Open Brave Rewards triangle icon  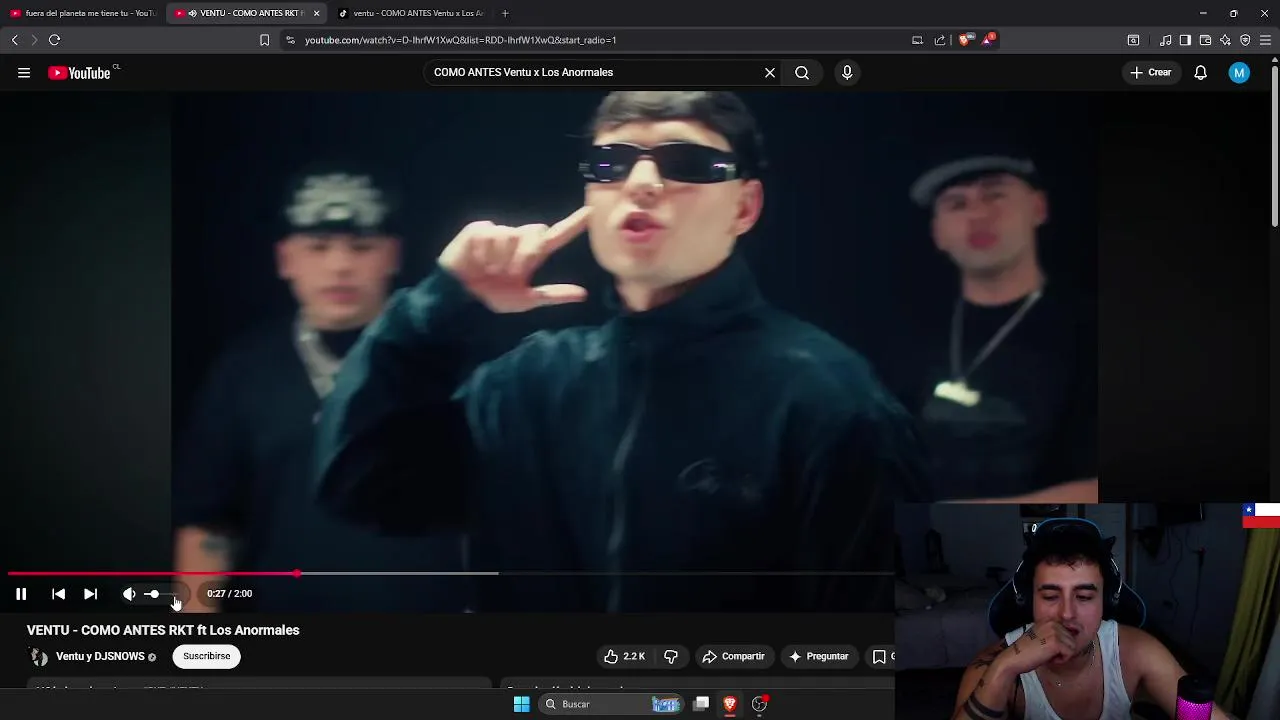989,39
